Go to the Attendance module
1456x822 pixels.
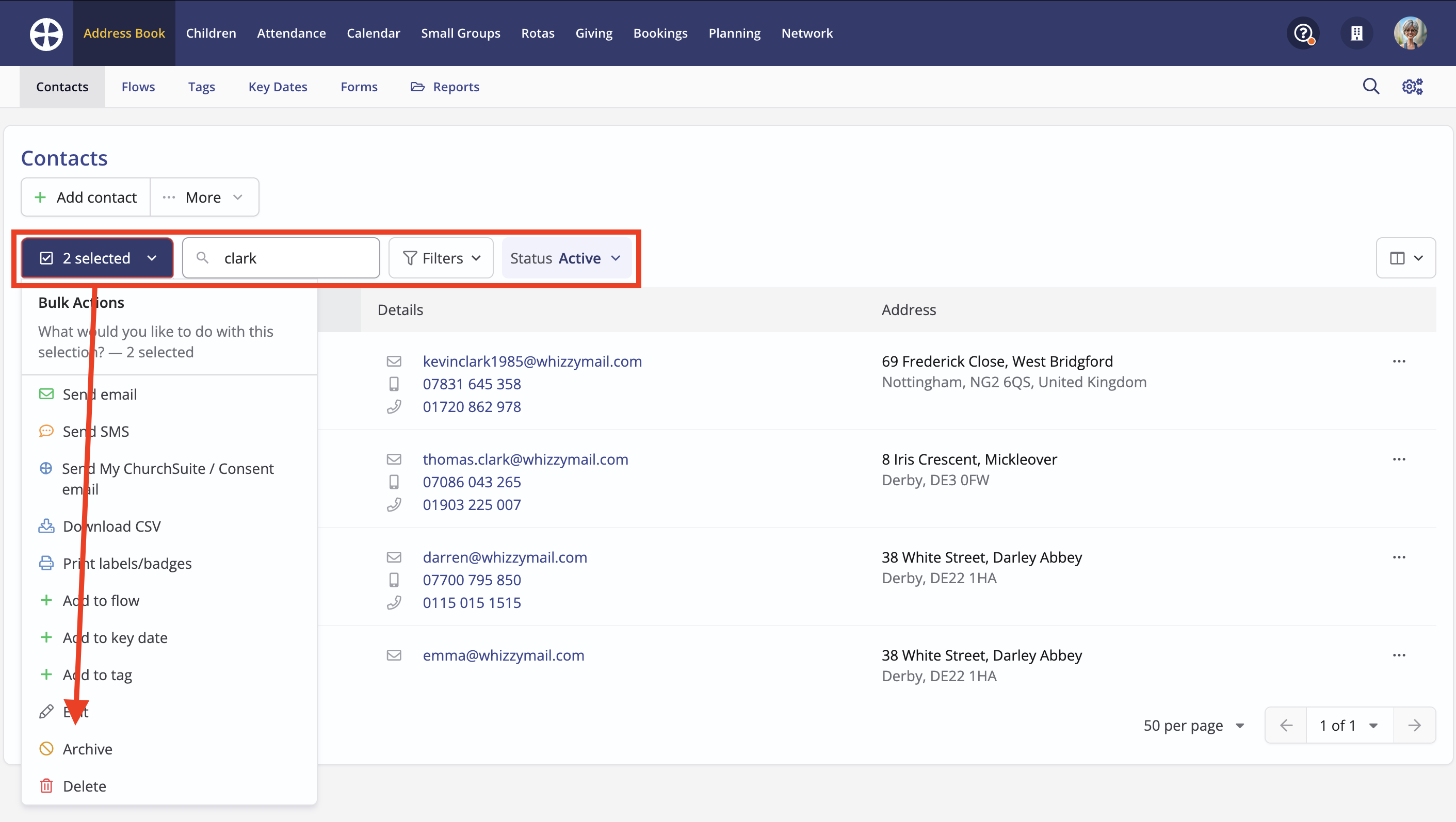[x=291, y=34]
